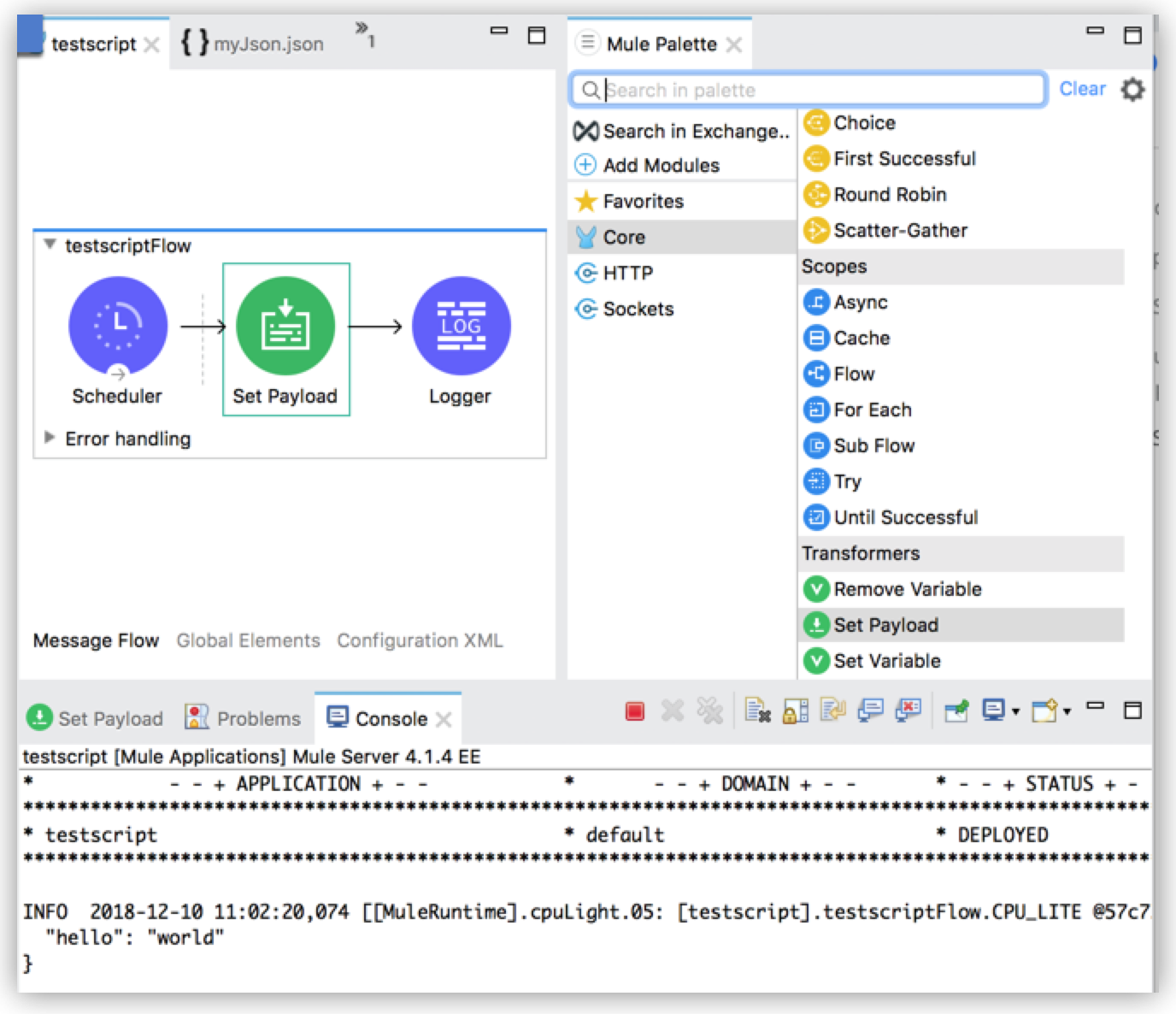
Task: Stop the running app with red Terminate button
Action: pyautogui.click(x=634, y=711)
